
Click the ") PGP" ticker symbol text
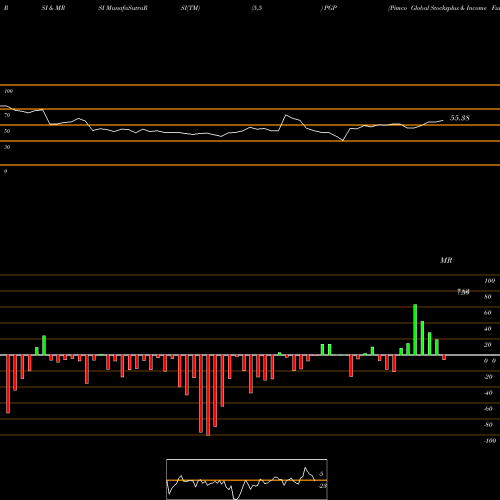tap(329, 8)
